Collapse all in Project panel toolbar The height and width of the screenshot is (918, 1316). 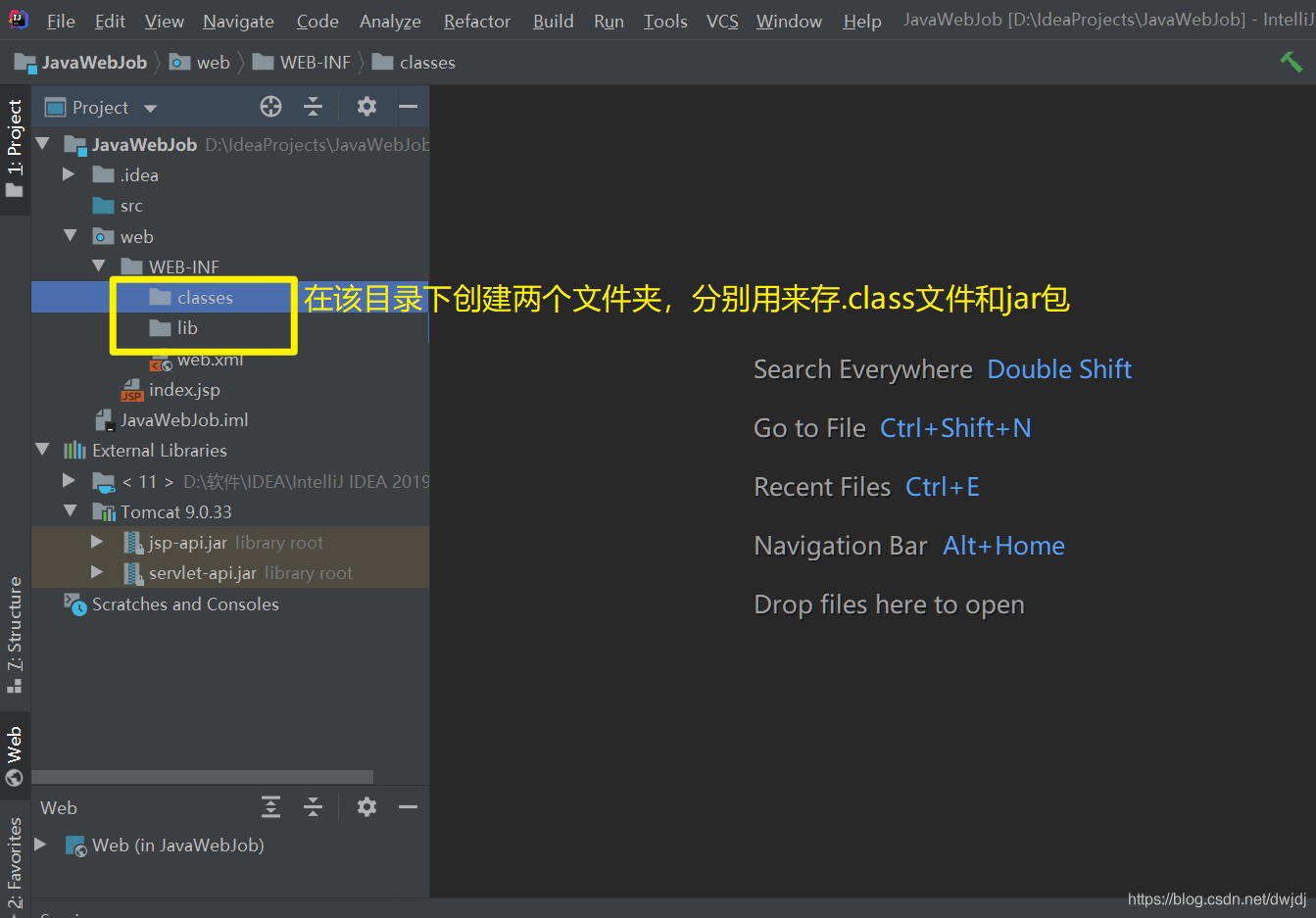(x=313, y=107)
